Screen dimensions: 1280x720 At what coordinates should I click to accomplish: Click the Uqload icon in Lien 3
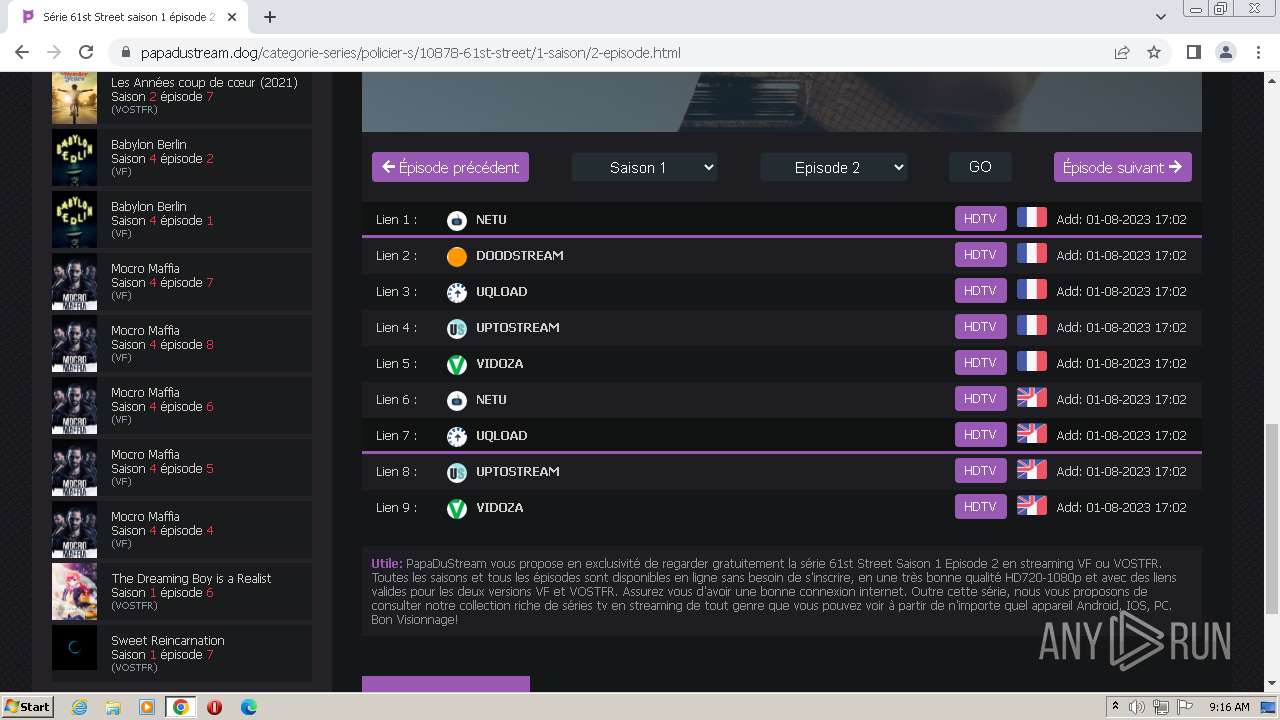[457, 292]
